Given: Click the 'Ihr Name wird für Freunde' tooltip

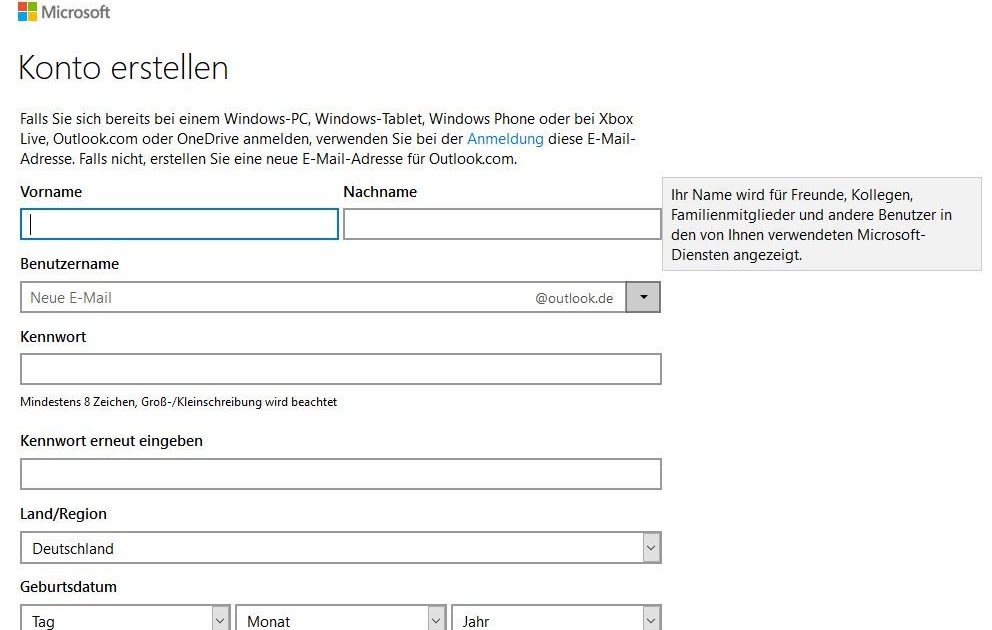Looking at the screenshot, I should point(822,225).
